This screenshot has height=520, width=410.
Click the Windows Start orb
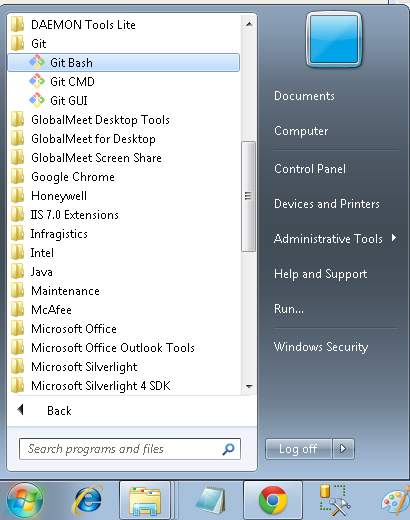pyautogui.click(x=25, y=500)
